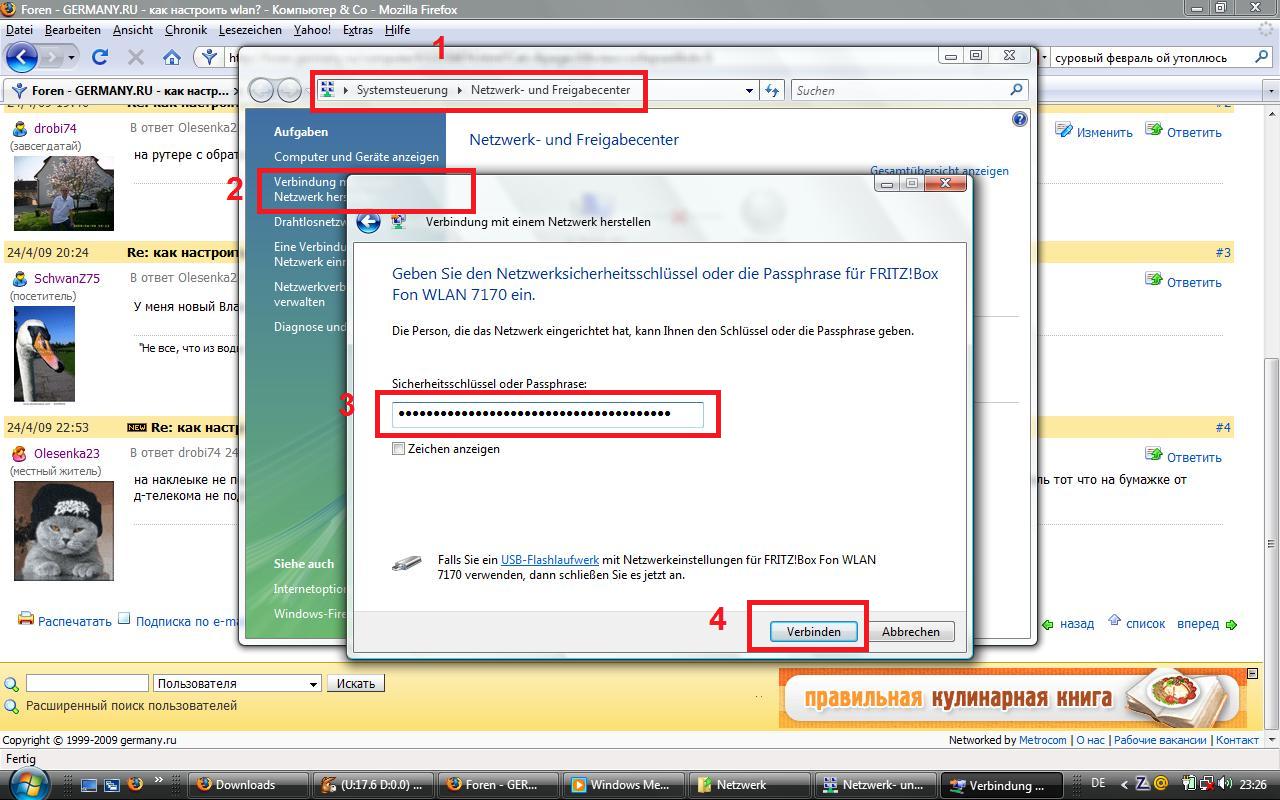Open the Рабочие вакансии footer link
Screen dimensions: 1280x800
pyautogui.click(x=1160, y=740)
